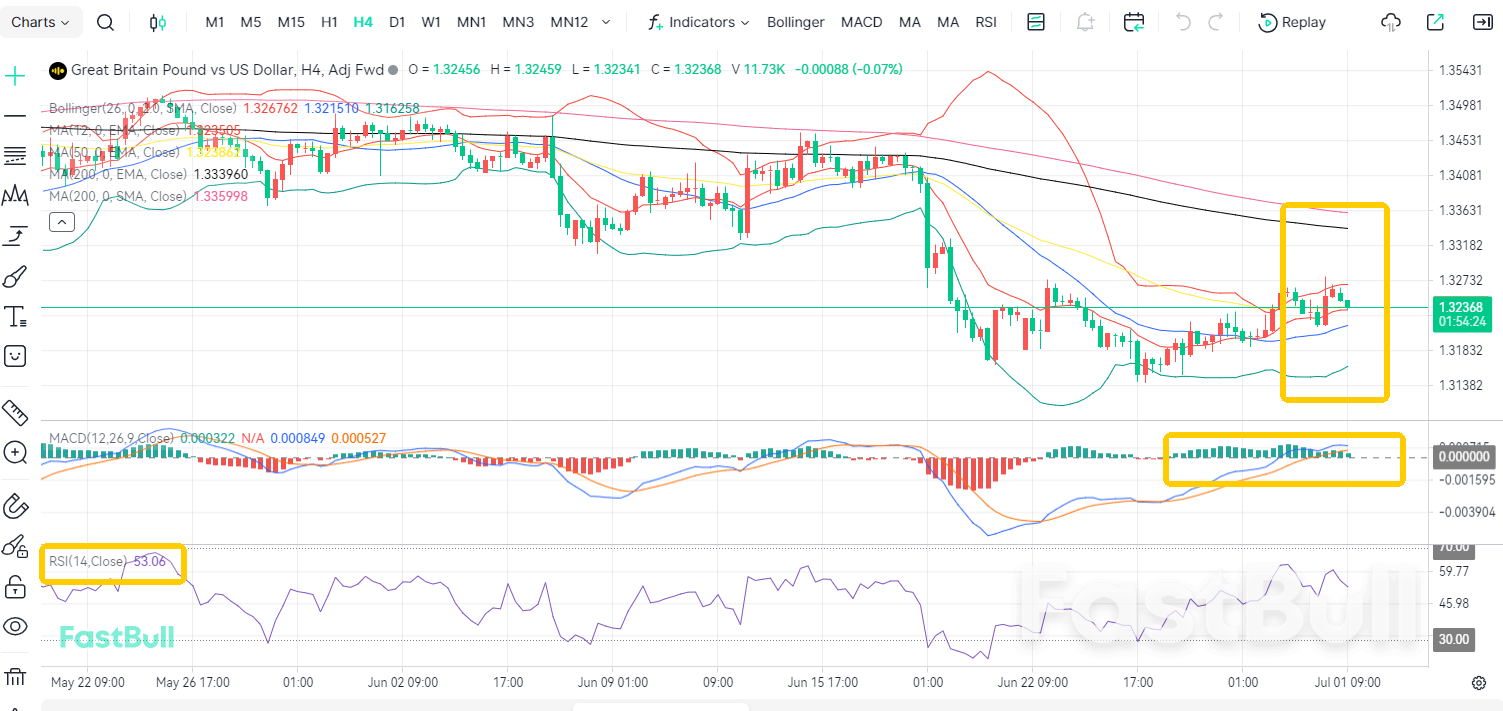Open chart template layout icon

click(x=1036, y=22)
